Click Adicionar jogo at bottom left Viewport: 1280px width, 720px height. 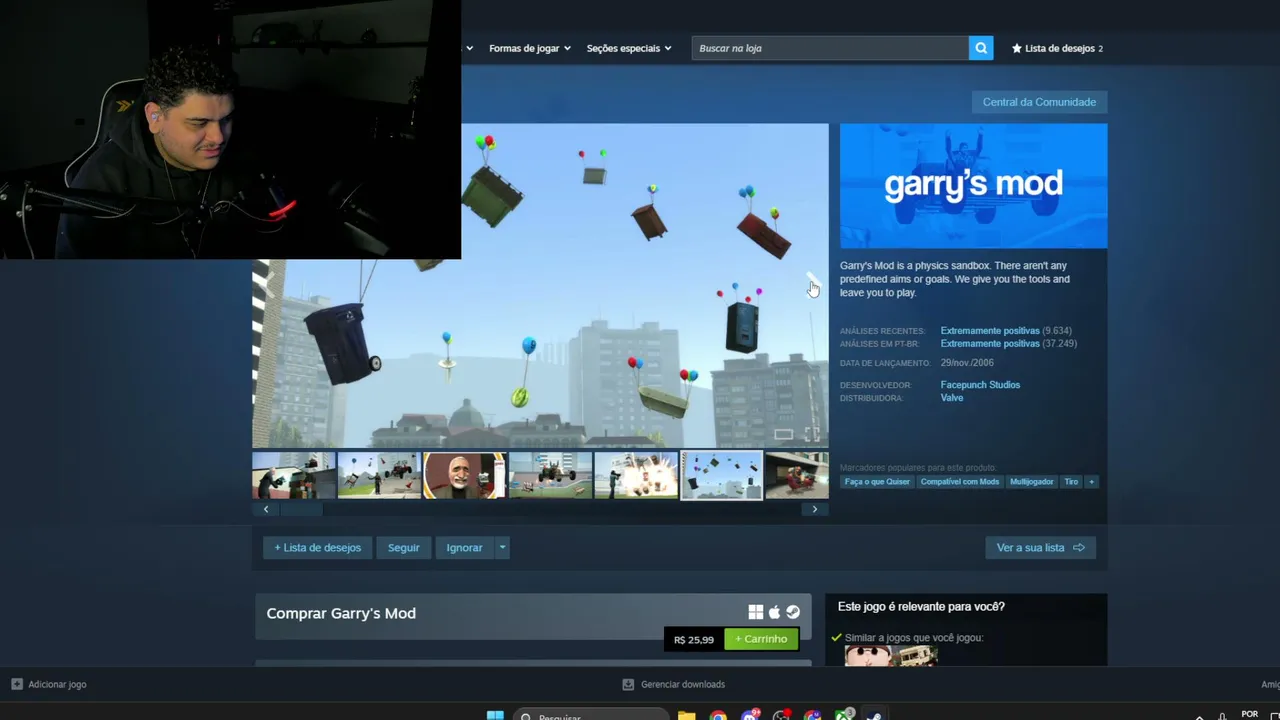49,684
